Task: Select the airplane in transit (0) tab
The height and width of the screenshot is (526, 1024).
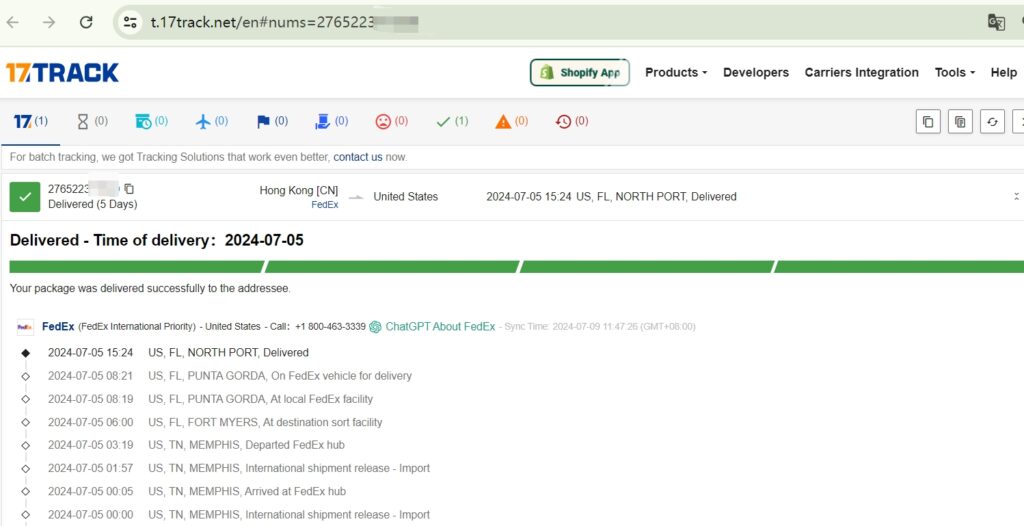Action: tap(212, 122)
